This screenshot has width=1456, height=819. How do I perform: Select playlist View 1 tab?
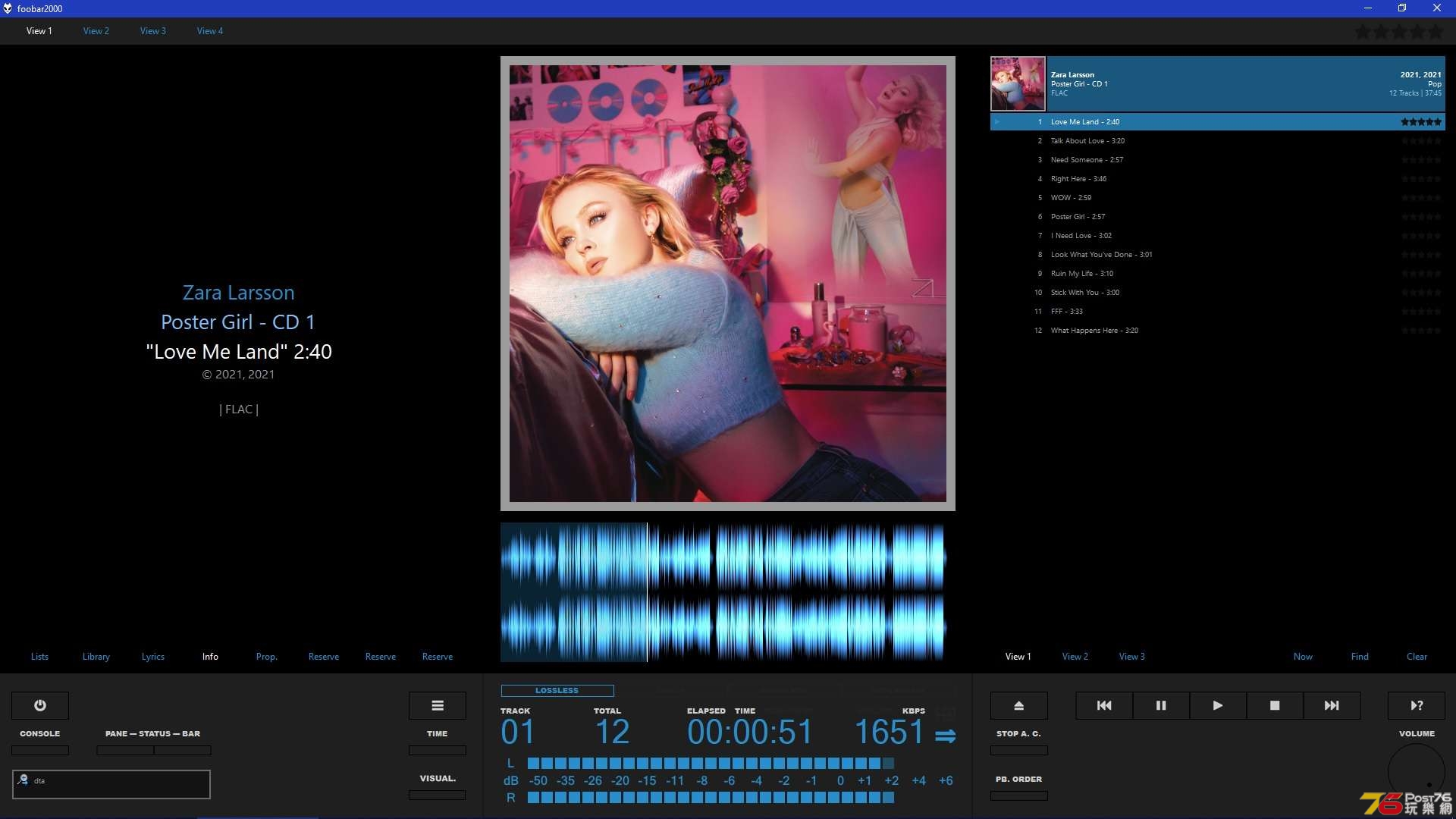coord(1018,657)
